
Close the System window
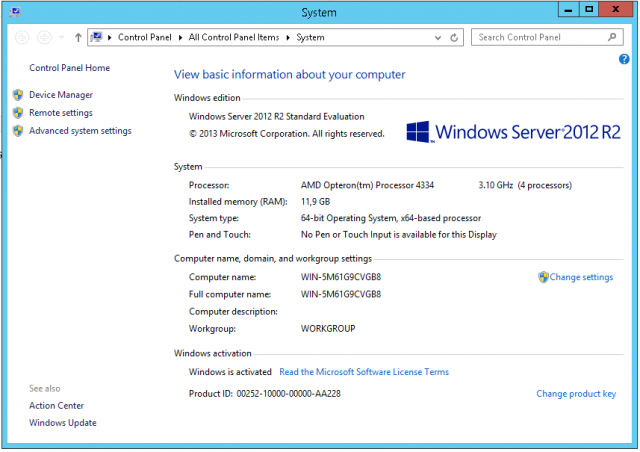616,9
